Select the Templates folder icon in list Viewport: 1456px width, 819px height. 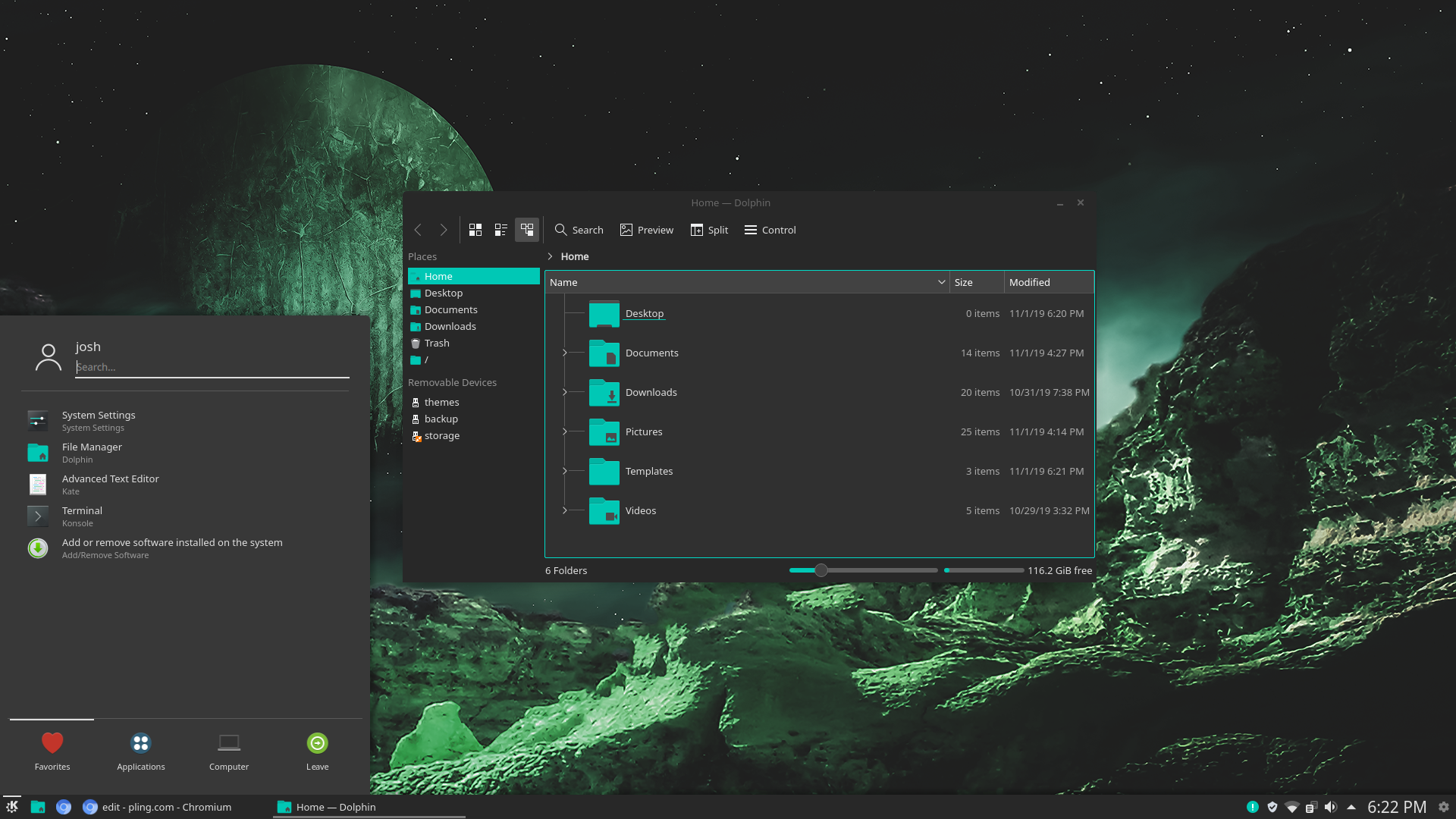click(x=604, y=471)
